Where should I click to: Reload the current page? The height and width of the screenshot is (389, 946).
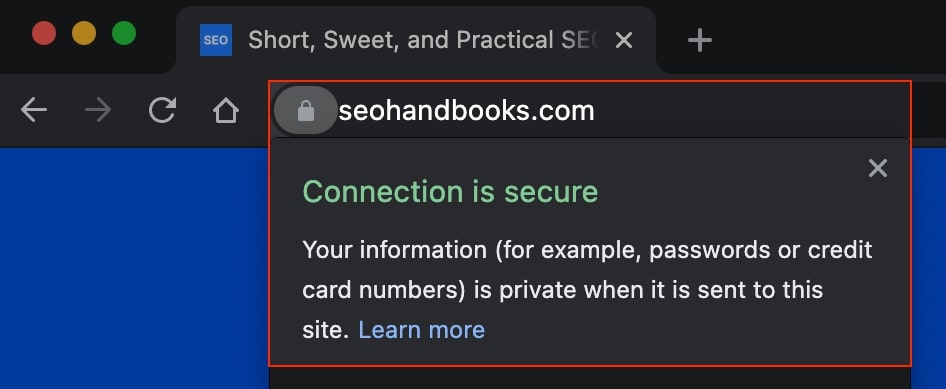click(162, 111)
